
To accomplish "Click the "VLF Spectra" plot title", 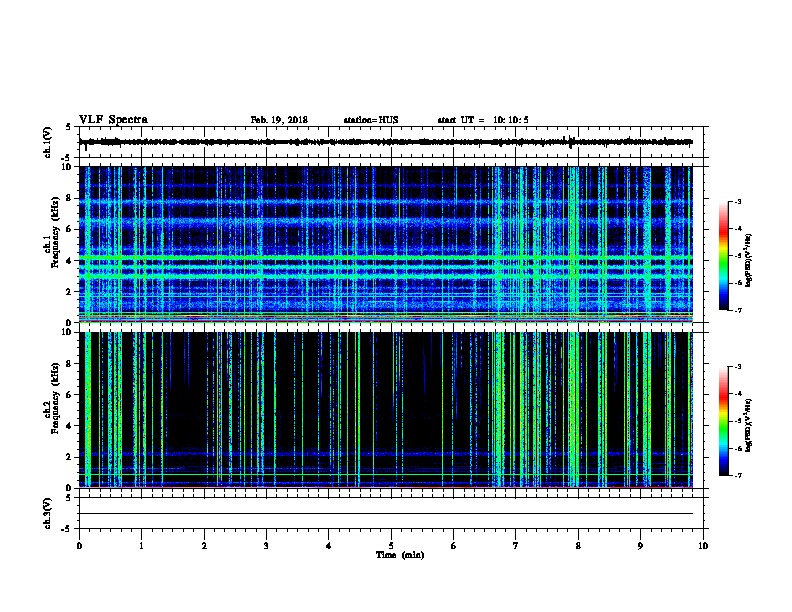I will point(113,120).
